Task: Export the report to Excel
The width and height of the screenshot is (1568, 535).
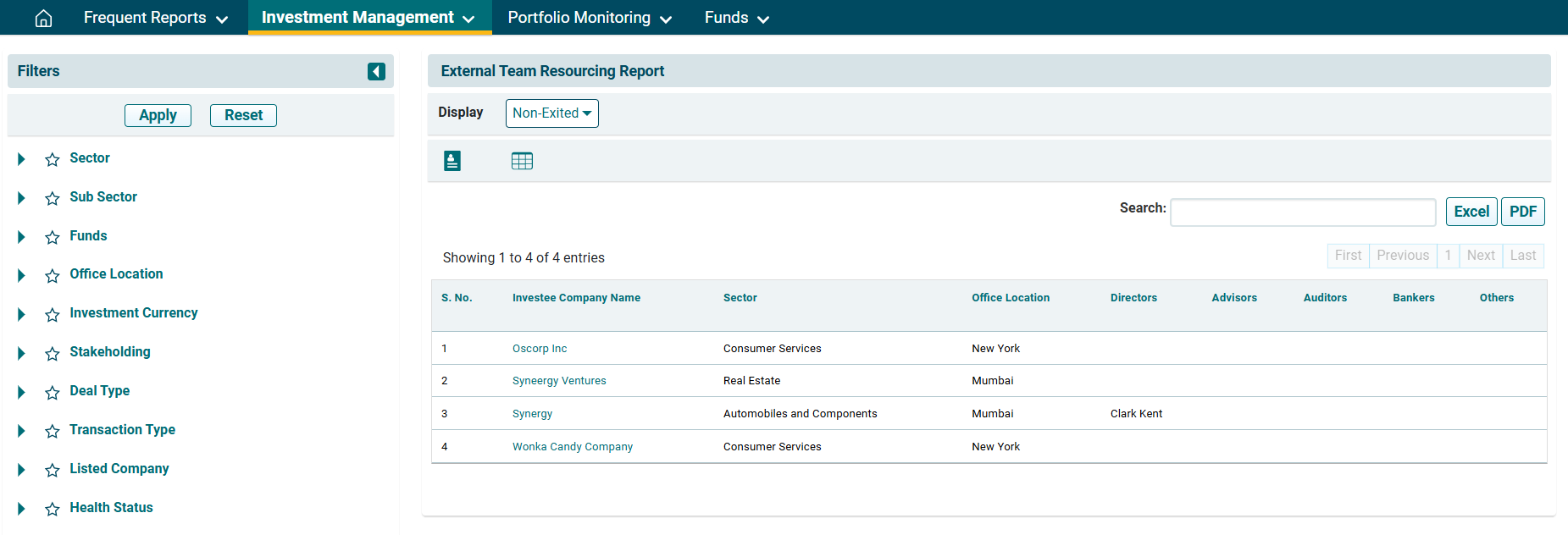Action: pyautogui.click(x=1471, y=212)
